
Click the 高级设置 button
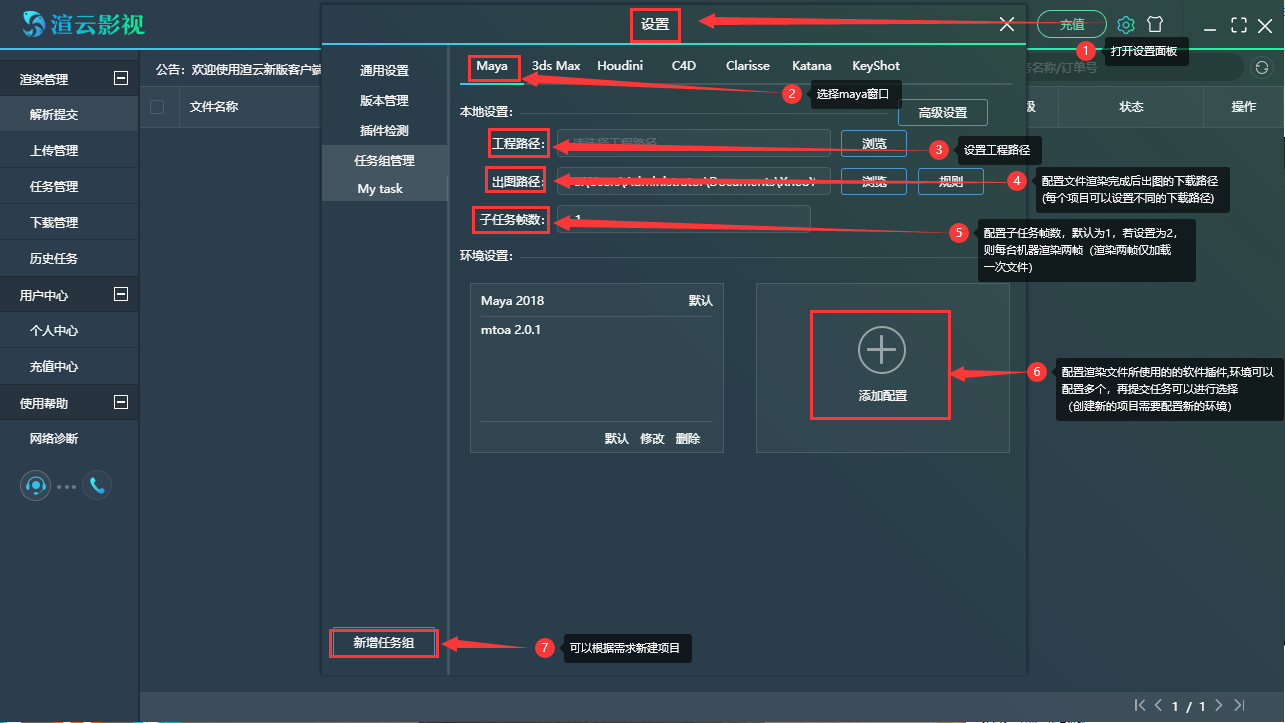pos(943,112)
